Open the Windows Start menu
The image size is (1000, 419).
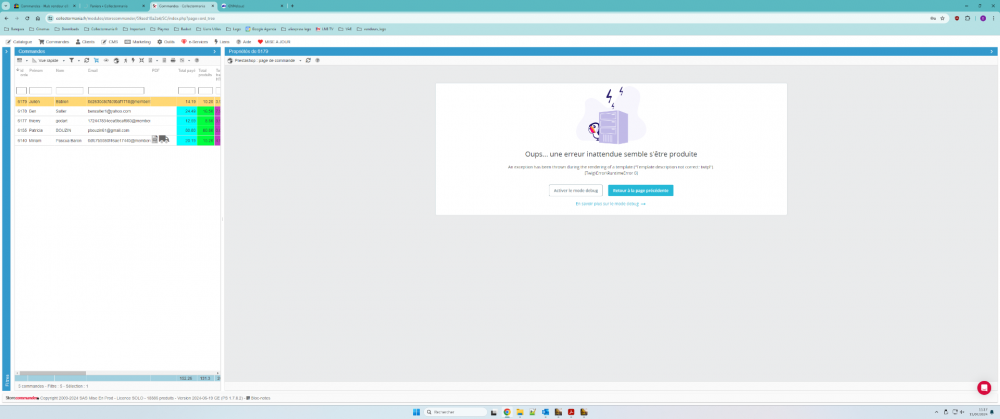(x=416, y=412)
